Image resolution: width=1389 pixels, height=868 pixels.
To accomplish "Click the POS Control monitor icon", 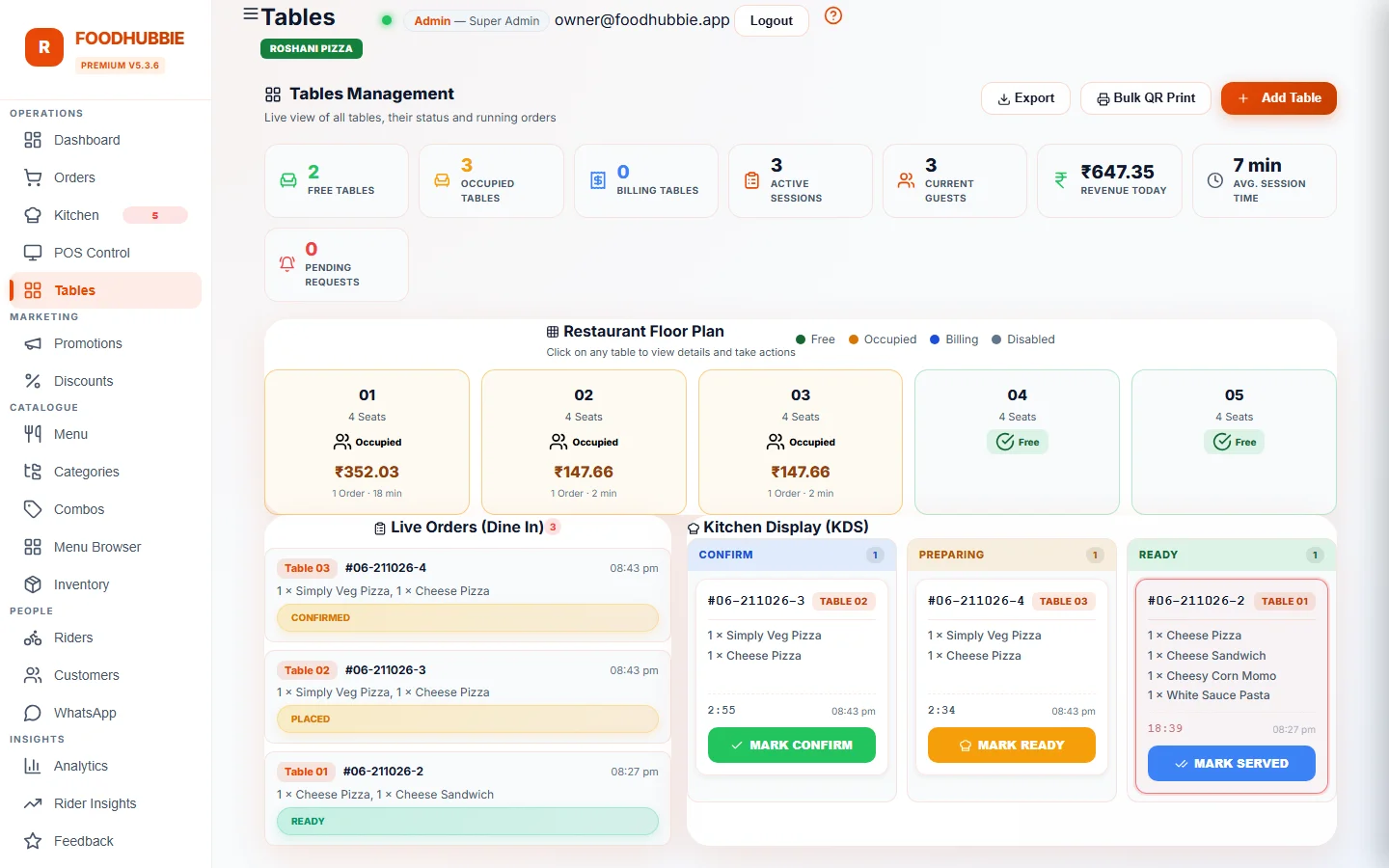I will tap(33, 253).
